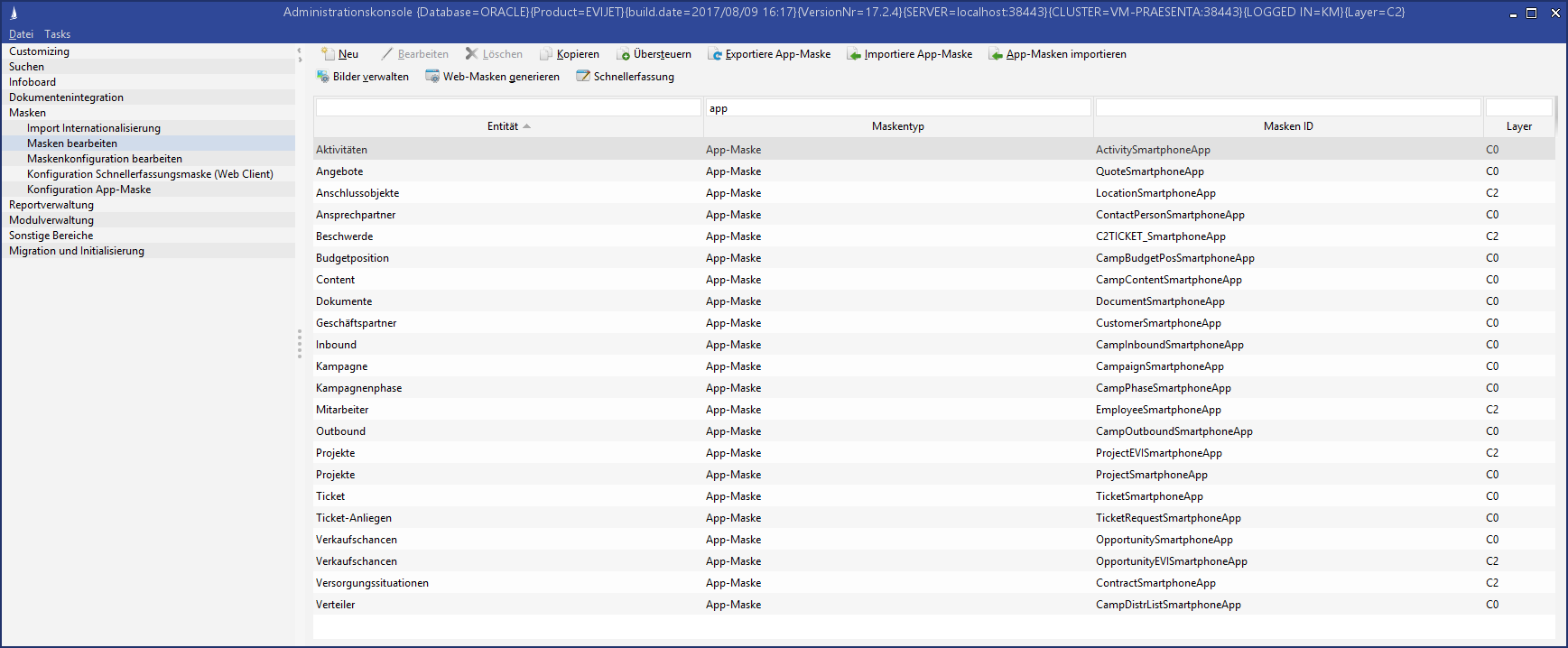
Task: Open the Tasks menu
Action: point(57,34)
